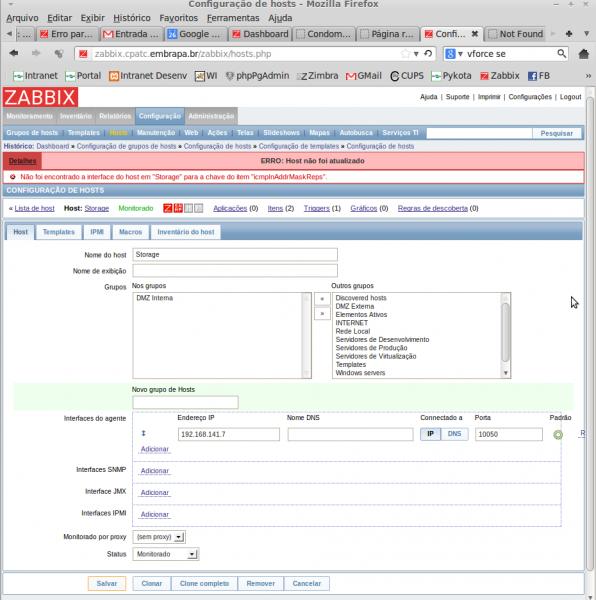The height and width of the screenshot is (600, 596).
Task: Open Inventário do host tab
Action: [186, 232]
